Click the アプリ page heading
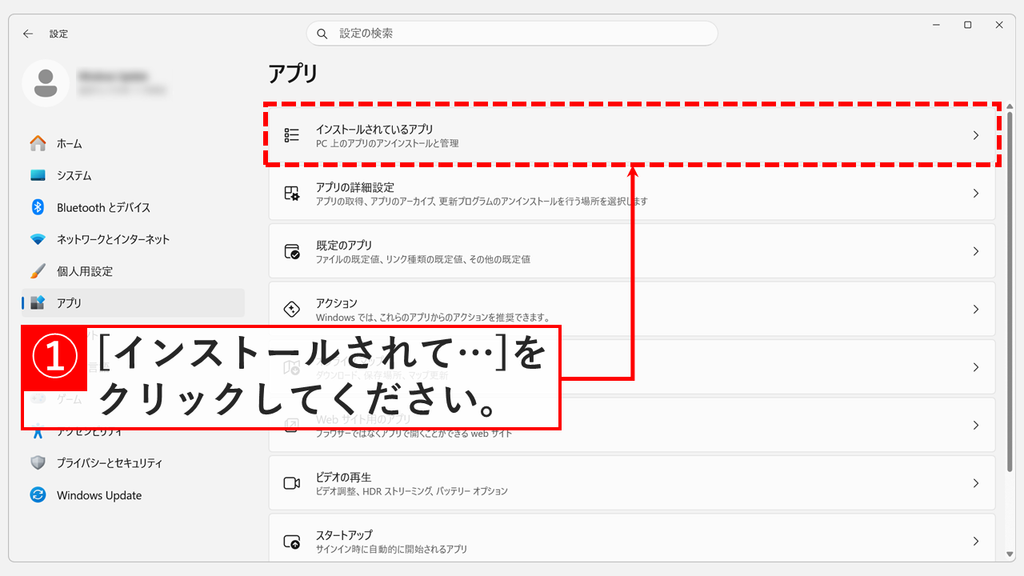This screenshot has height=576, width=1024. pos(293,73)
